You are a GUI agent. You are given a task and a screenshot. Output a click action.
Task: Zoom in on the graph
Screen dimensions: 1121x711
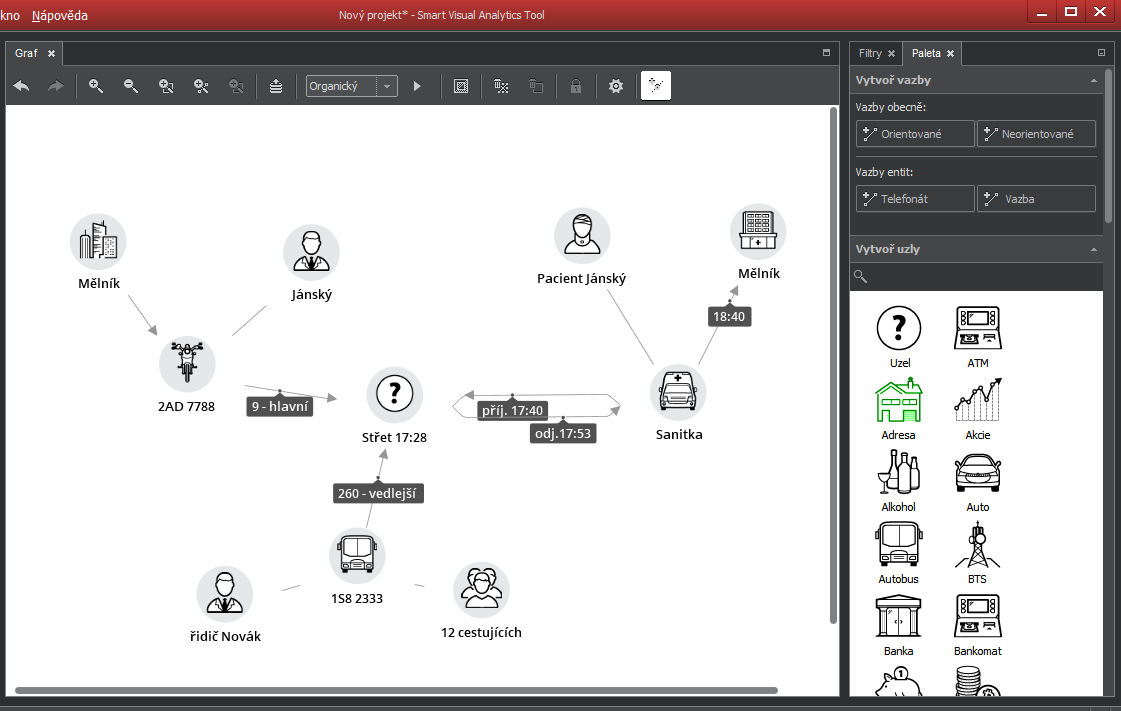click(96, 86)
